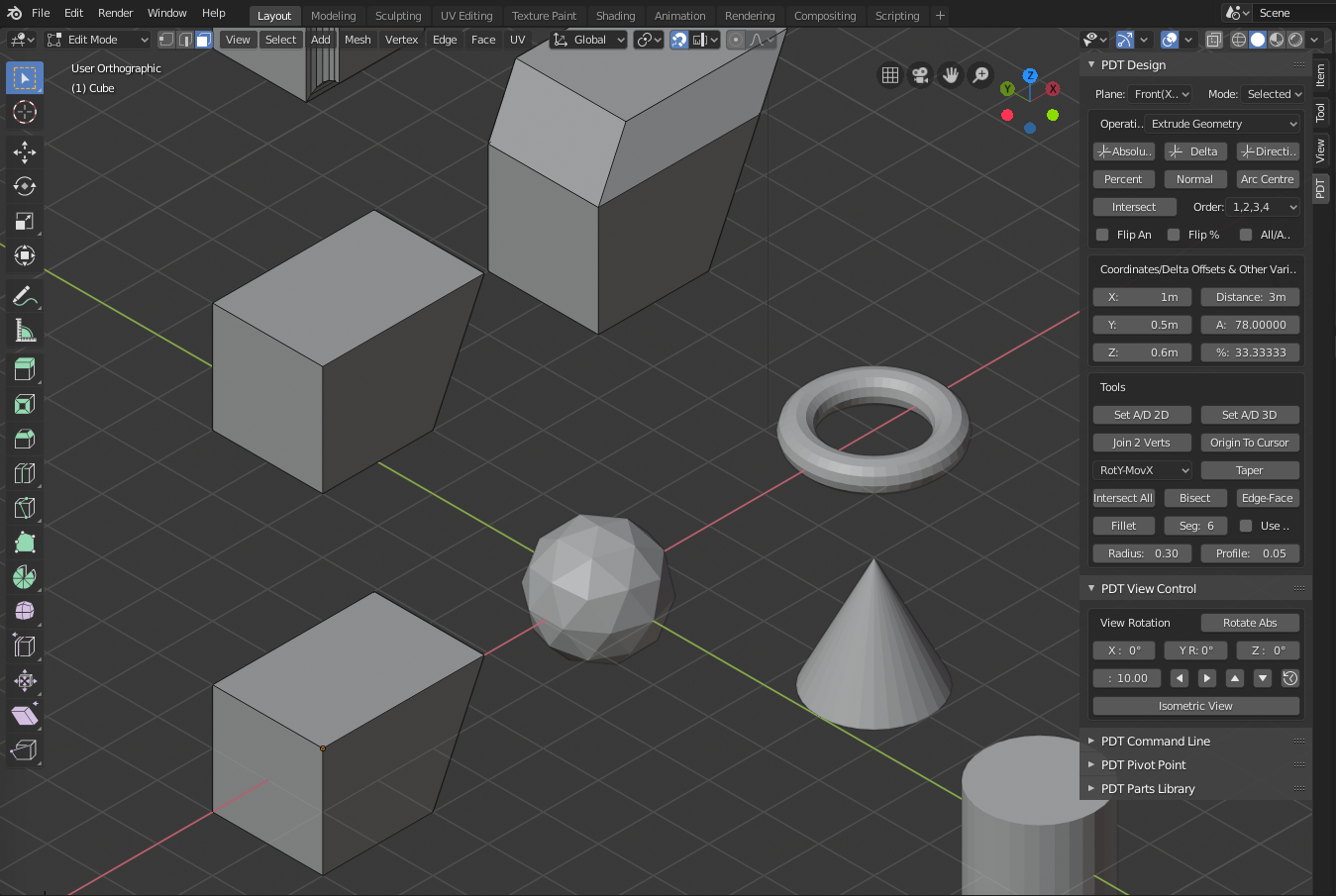Open the Operation Extrude Geometry dropdown
This screenshot has height=896, width=1336.
1222,124
